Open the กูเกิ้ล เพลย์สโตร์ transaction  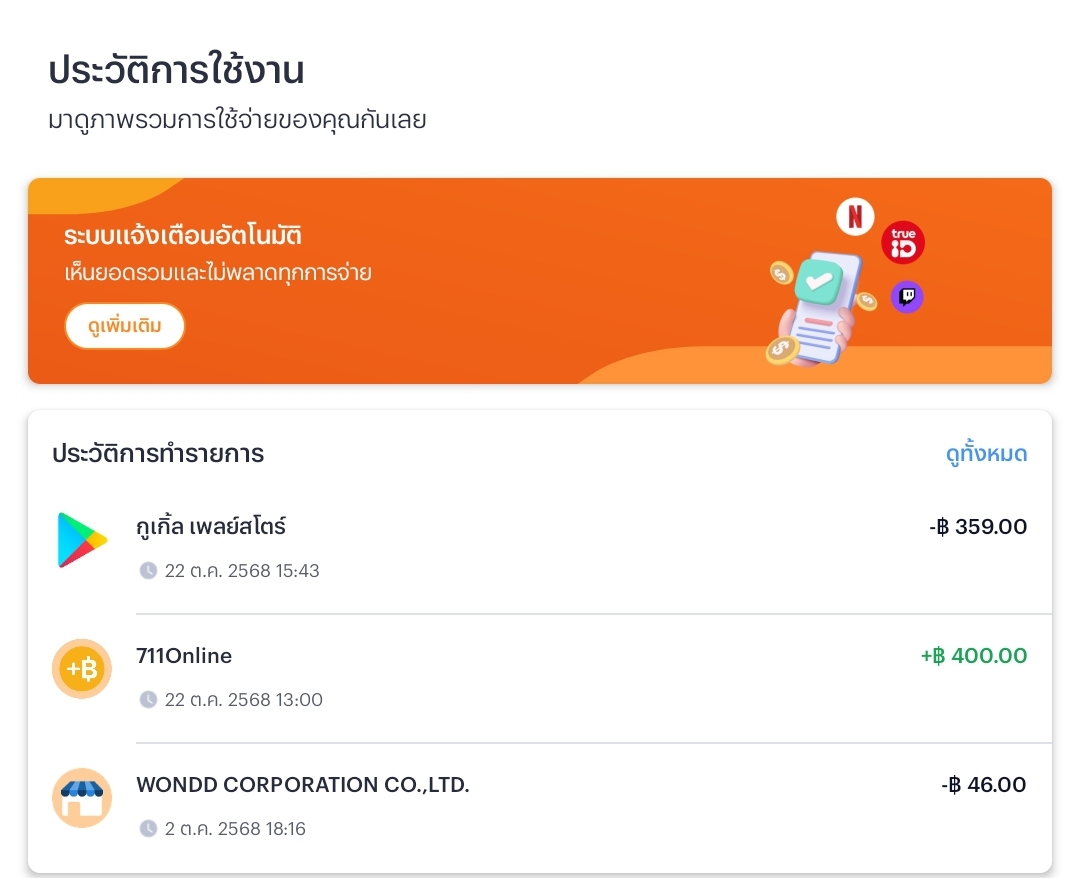coord(211,526)
